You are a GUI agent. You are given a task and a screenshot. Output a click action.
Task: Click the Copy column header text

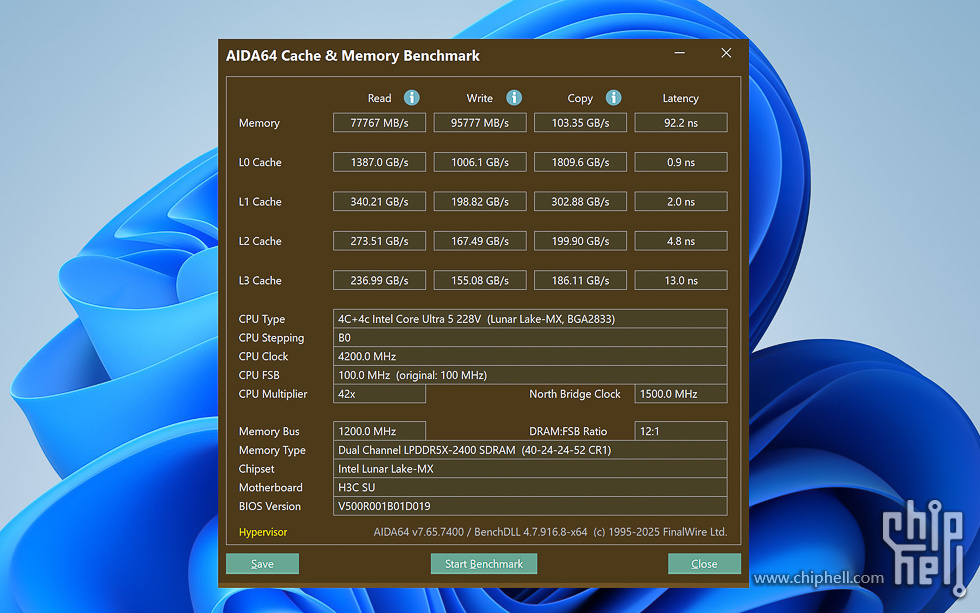click(x=580, y=99)
